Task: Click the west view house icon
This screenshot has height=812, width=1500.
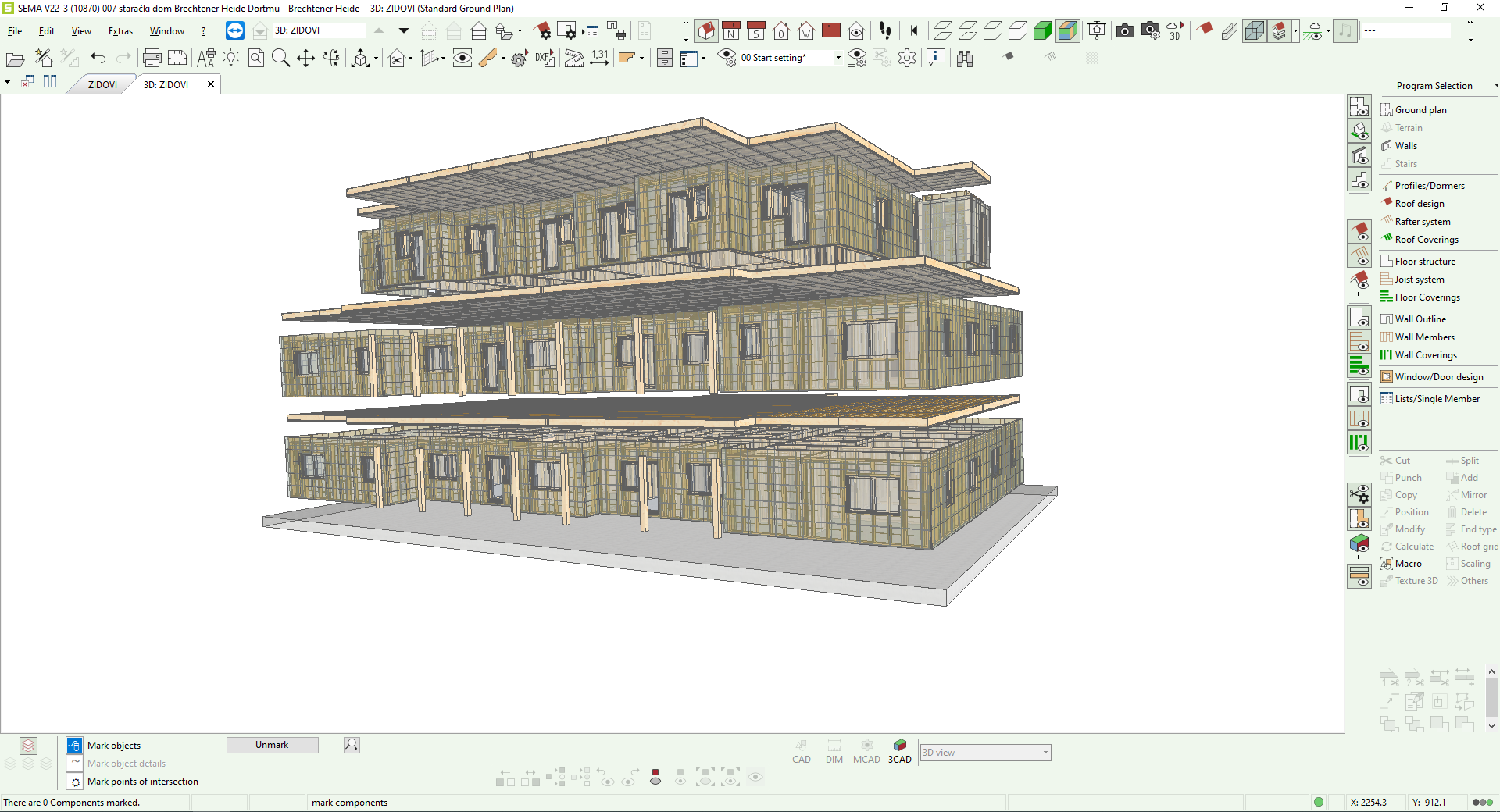Action: (806, 30)
